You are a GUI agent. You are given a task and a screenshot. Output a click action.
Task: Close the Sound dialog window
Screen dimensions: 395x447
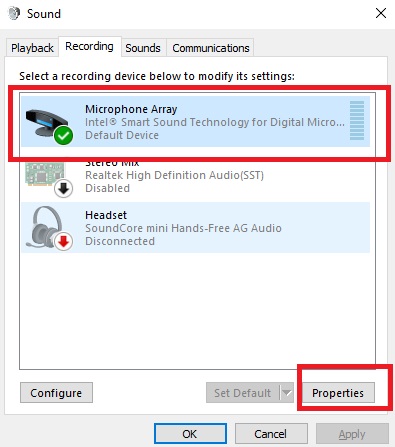tap(381, 13)
